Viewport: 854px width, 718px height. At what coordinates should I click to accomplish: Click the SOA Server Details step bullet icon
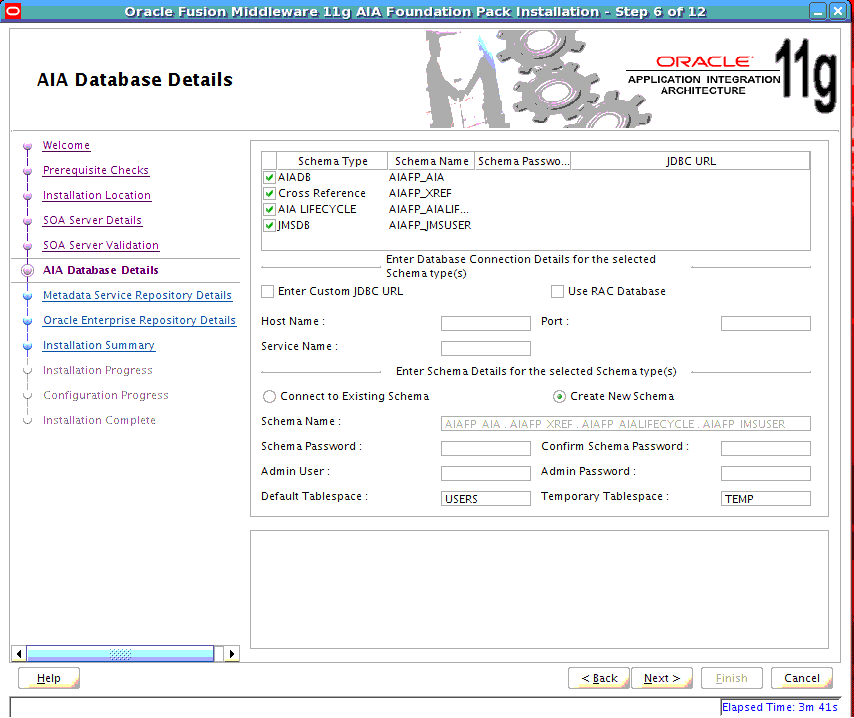pyautogui.click(x=27, y=221)
